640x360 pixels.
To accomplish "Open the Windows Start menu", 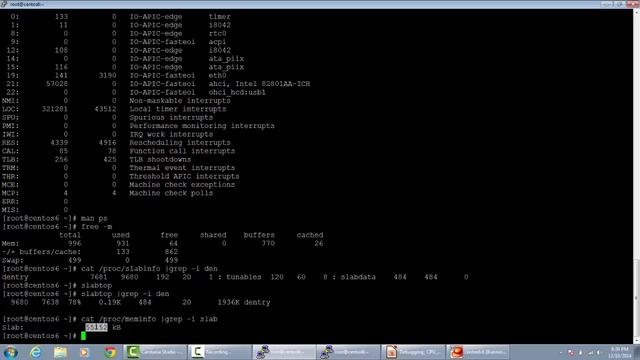I will point(10,352).
